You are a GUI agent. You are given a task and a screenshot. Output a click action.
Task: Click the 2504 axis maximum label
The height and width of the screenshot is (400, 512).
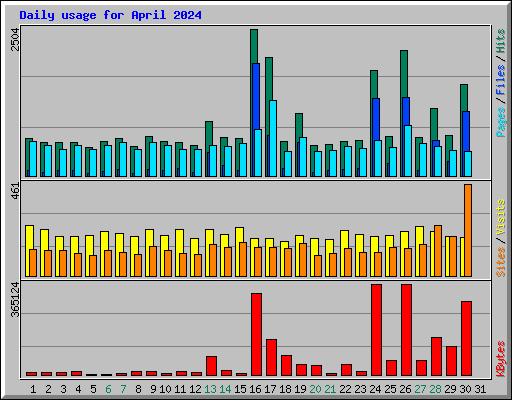coord(15,40)
